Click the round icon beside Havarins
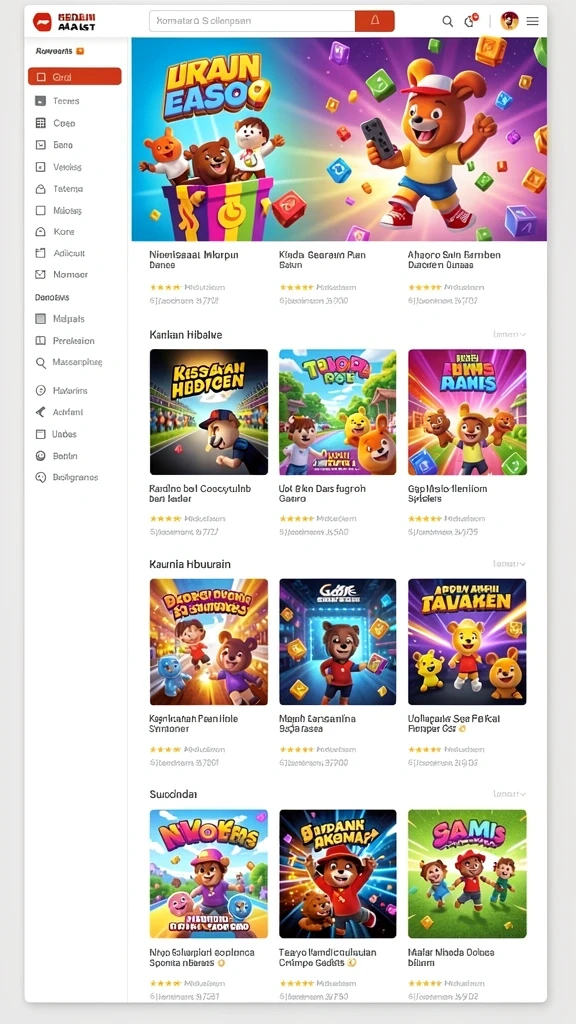 (40, 391)
